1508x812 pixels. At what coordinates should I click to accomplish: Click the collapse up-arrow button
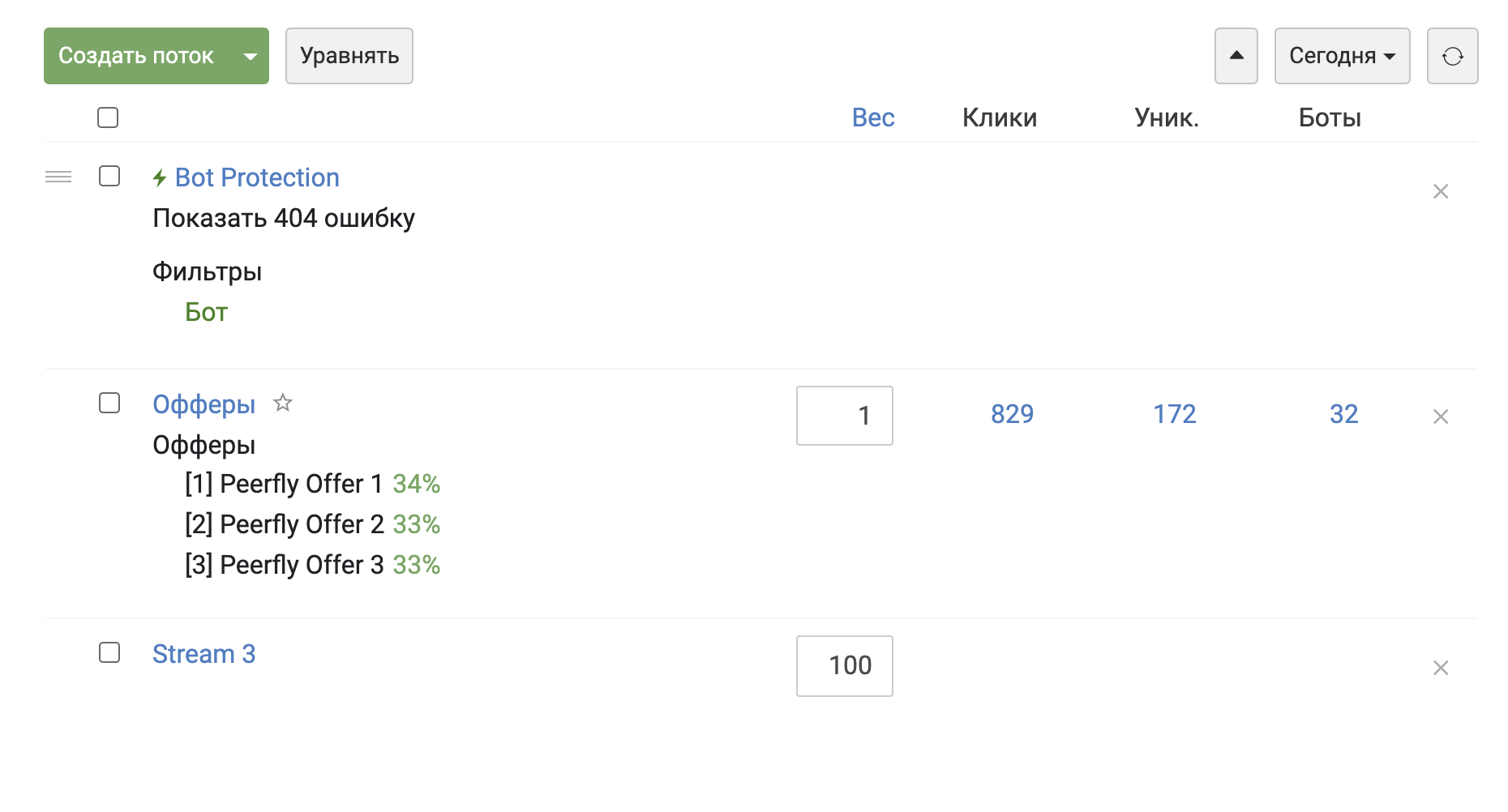[1236, 56]
